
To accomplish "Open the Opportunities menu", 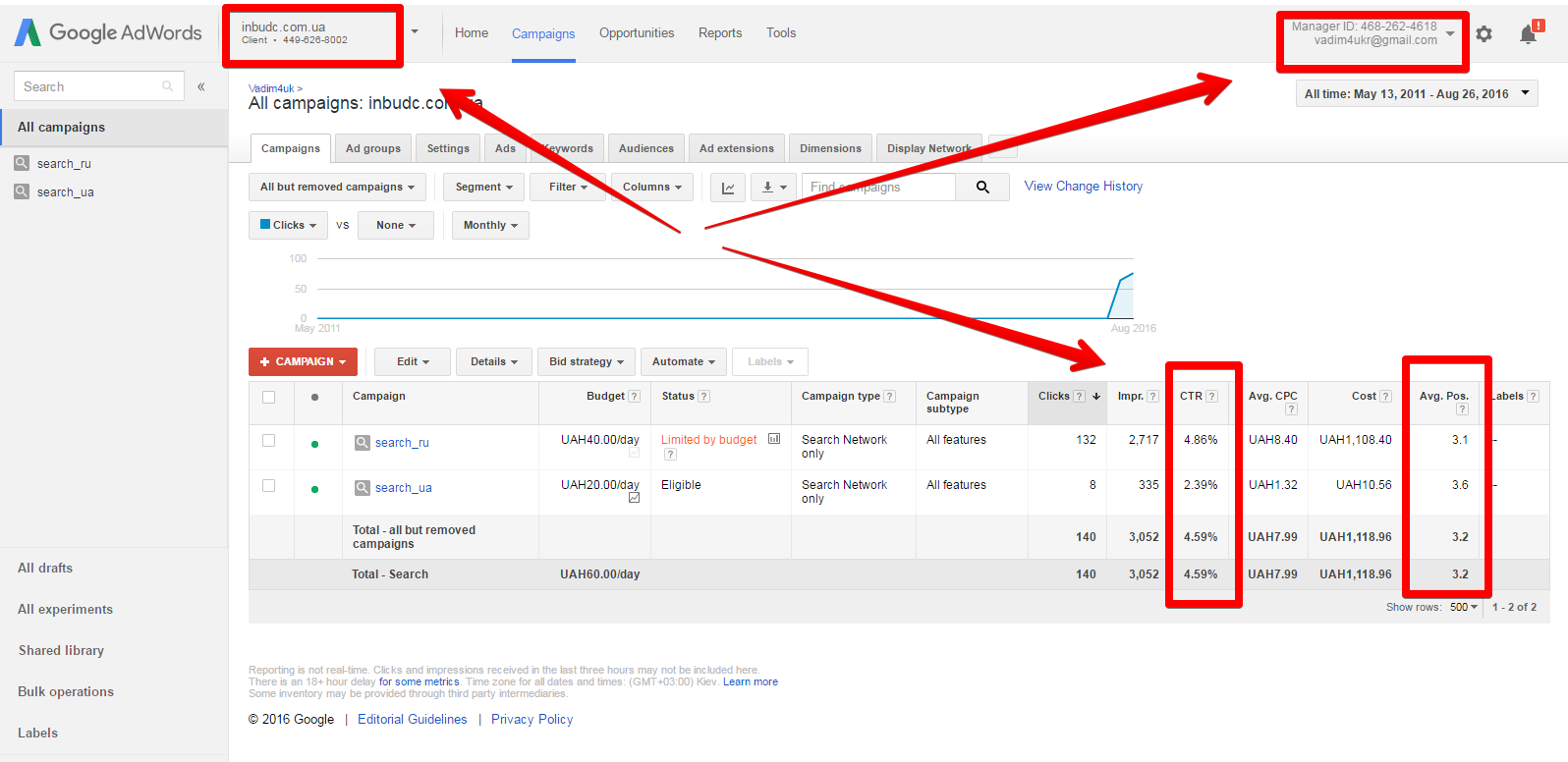I will (637, 32).
